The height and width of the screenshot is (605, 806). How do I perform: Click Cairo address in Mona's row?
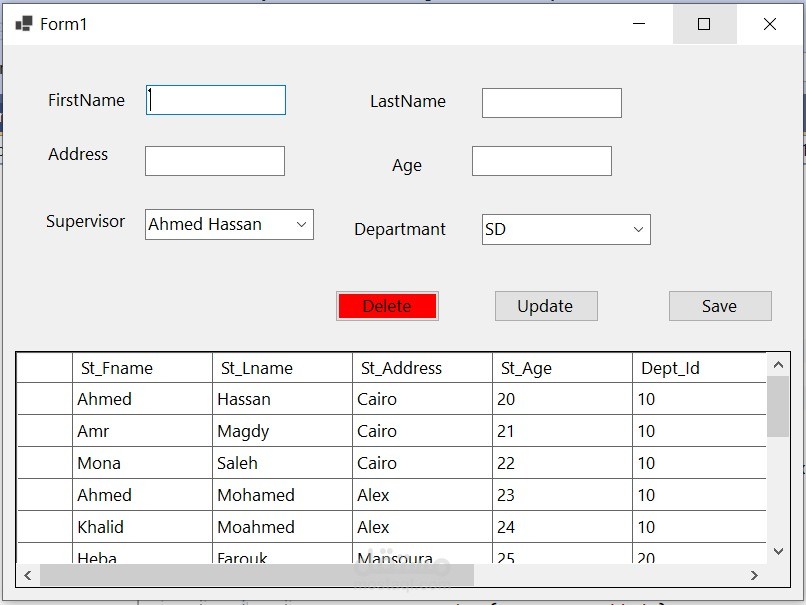click(423, 463)
